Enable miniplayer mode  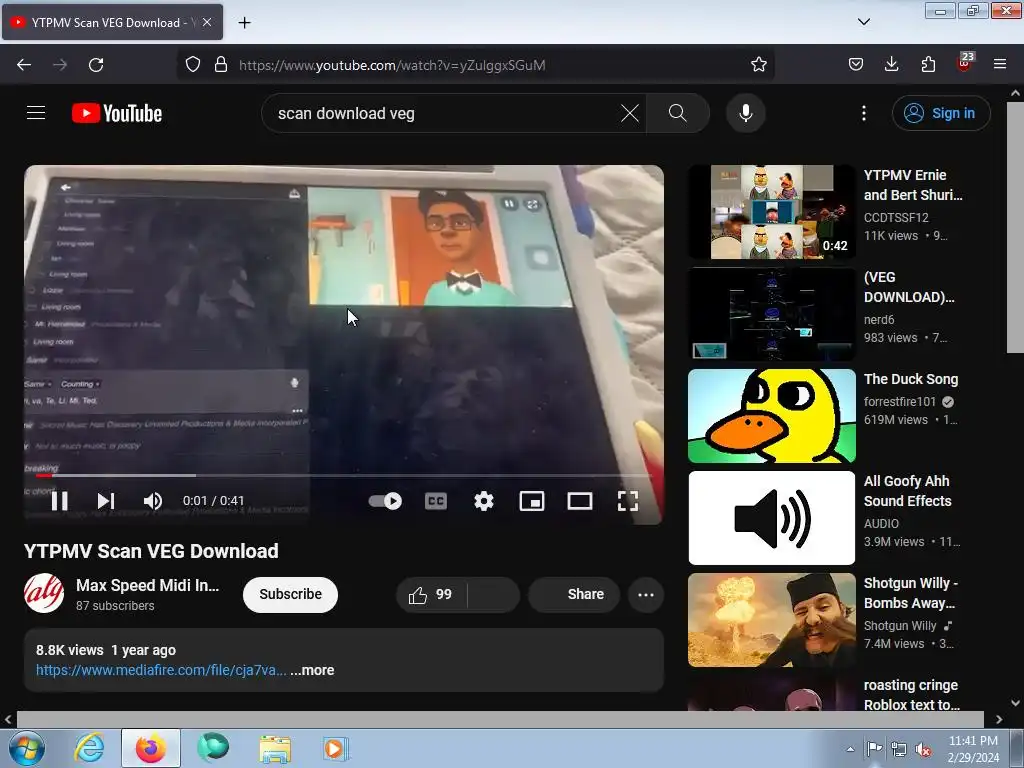[532, 501]
